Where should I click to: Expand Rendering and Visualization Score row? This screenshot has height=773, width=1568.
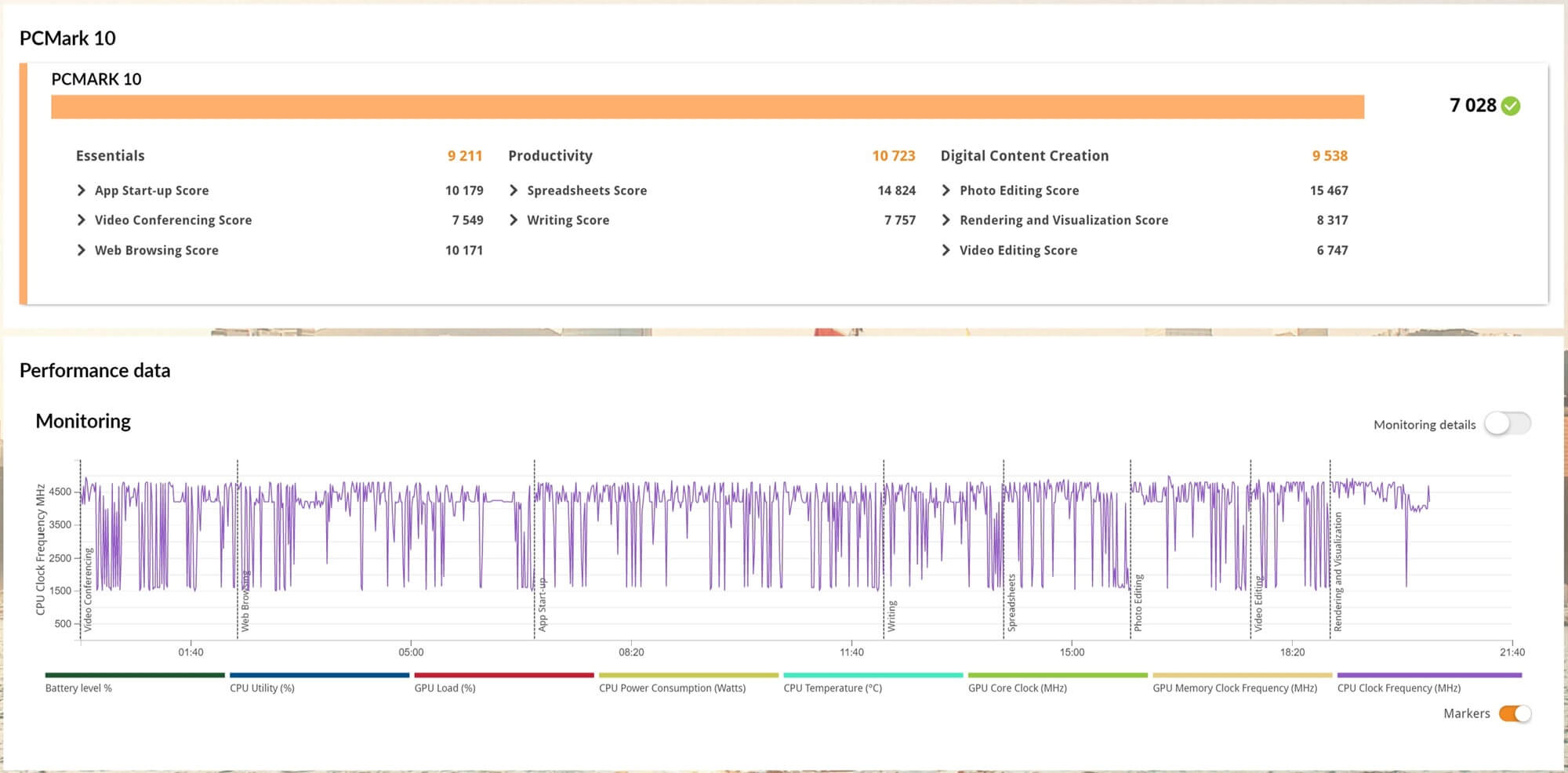[946, 220]
